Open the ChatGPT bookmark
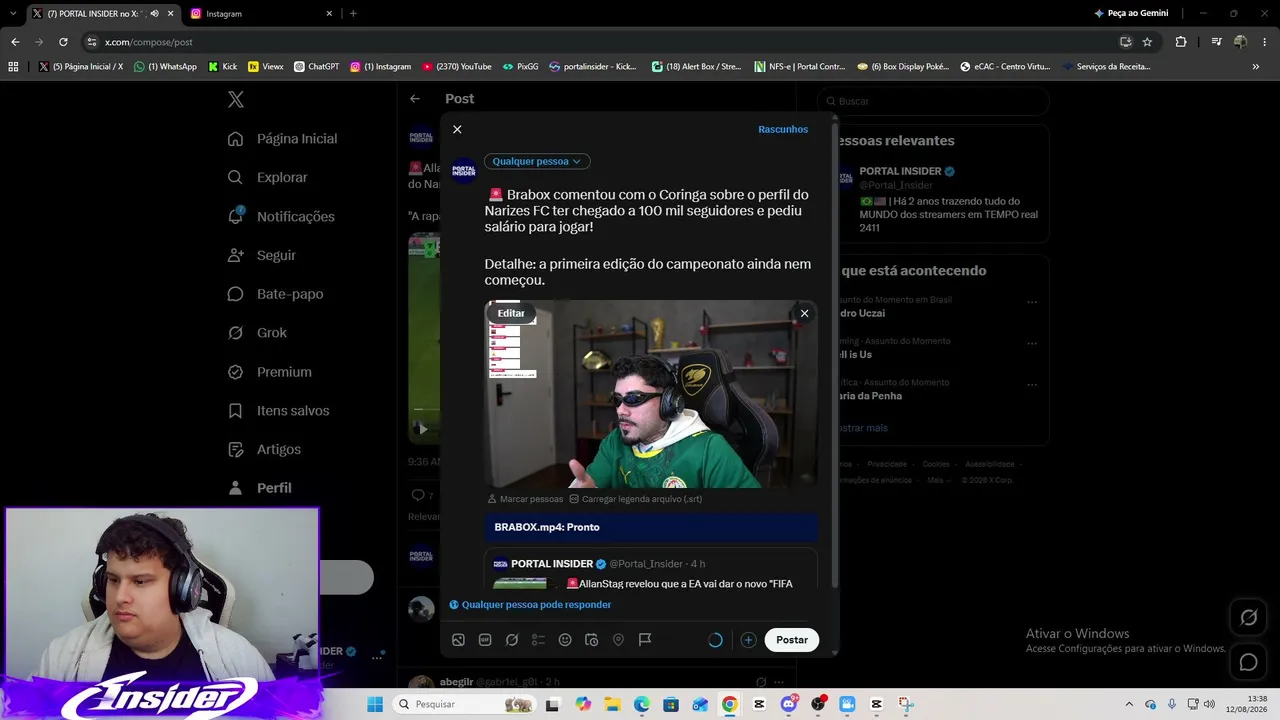1280x720 pixels. coord(317,67)
